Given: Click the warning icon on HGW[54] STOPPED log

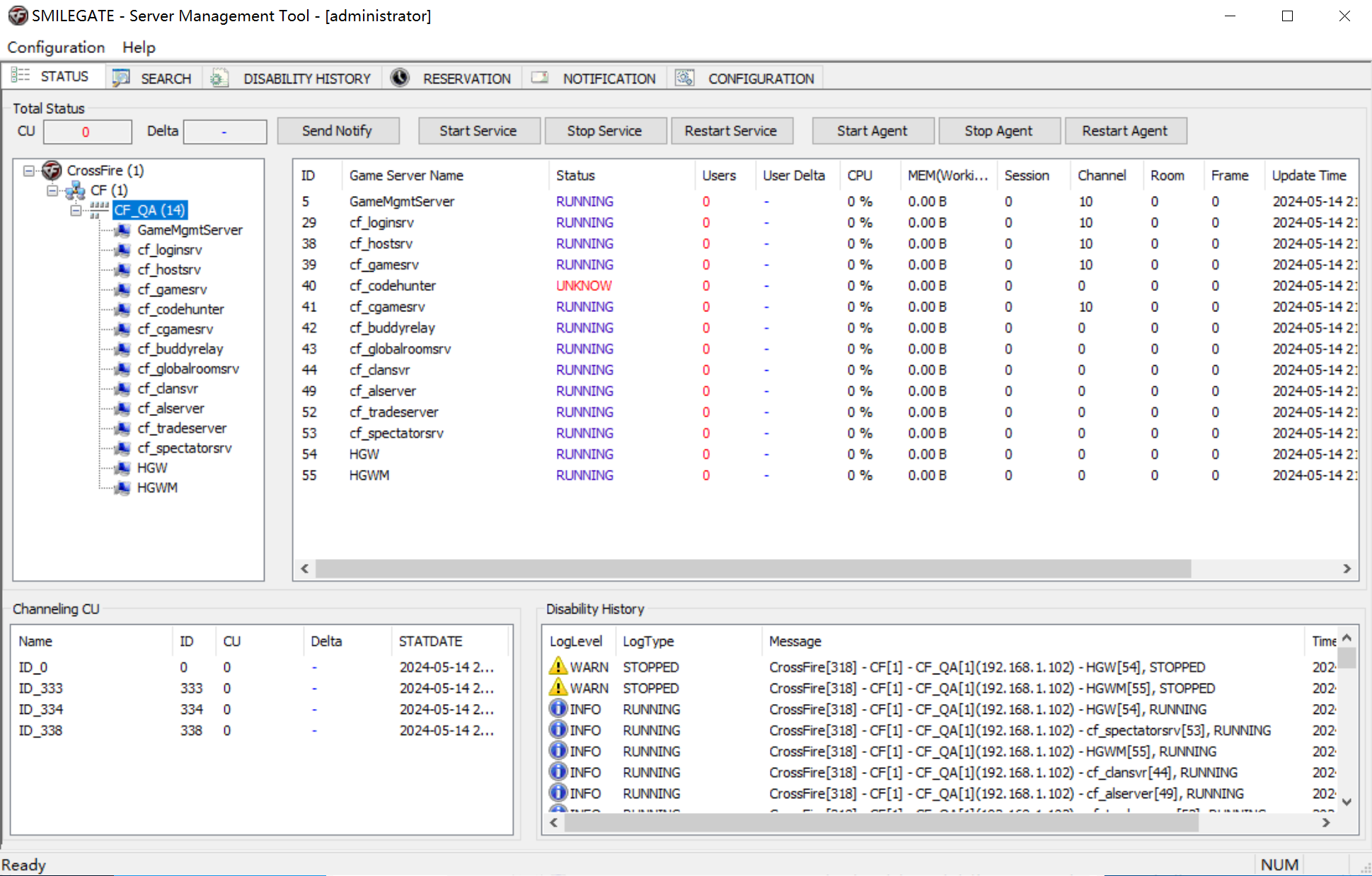Looking at the screenshot, I should [x=558, y=666].
